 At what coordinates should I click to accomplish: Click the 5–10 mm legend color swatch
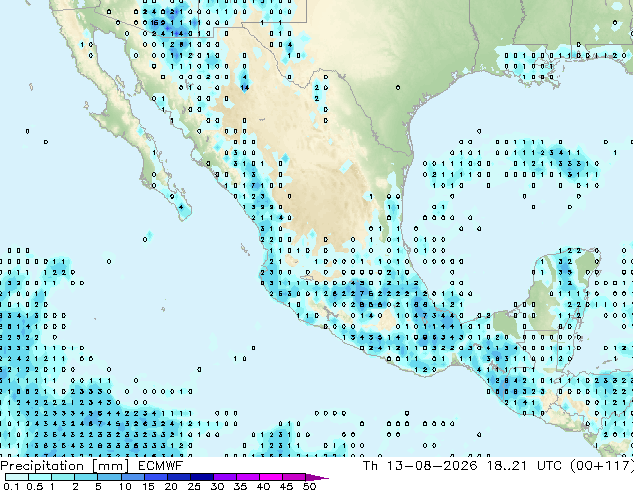[x=109, y=477]
